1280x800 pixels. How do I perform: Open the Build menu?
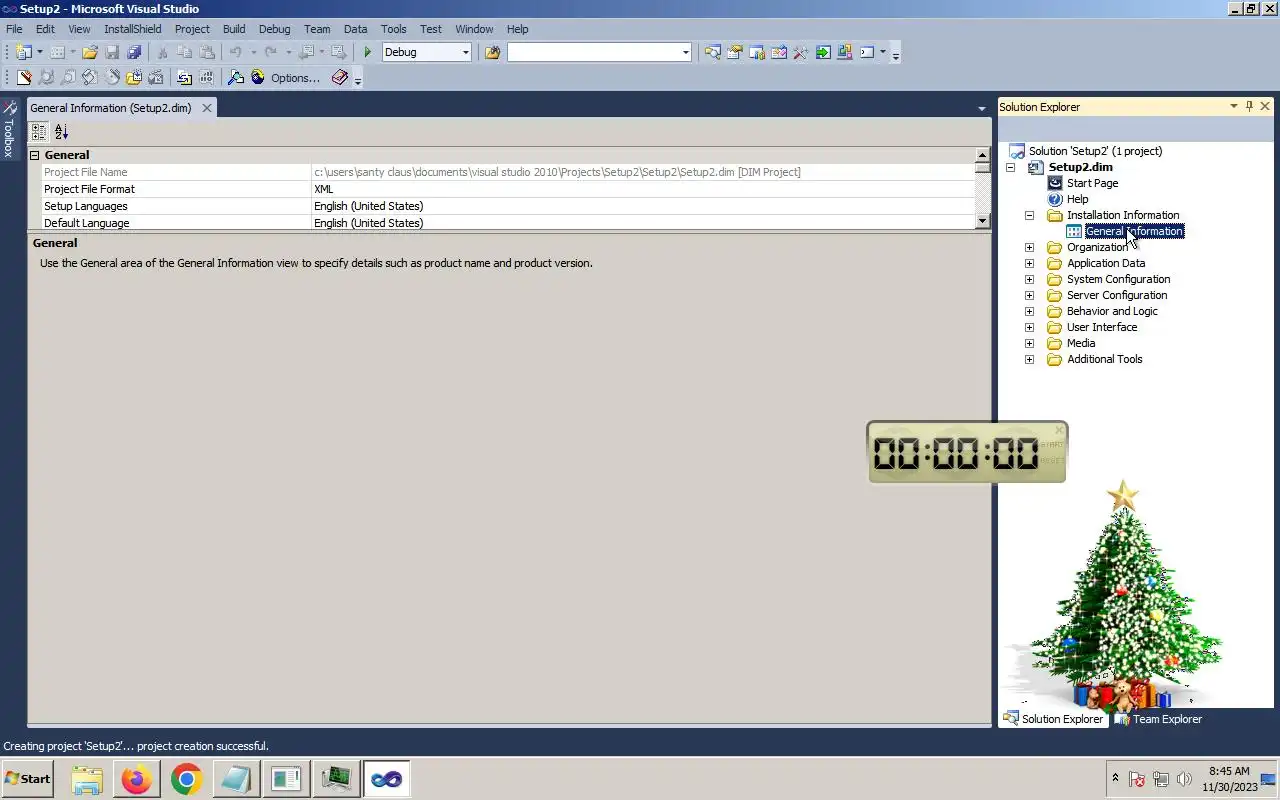point(234,29)
